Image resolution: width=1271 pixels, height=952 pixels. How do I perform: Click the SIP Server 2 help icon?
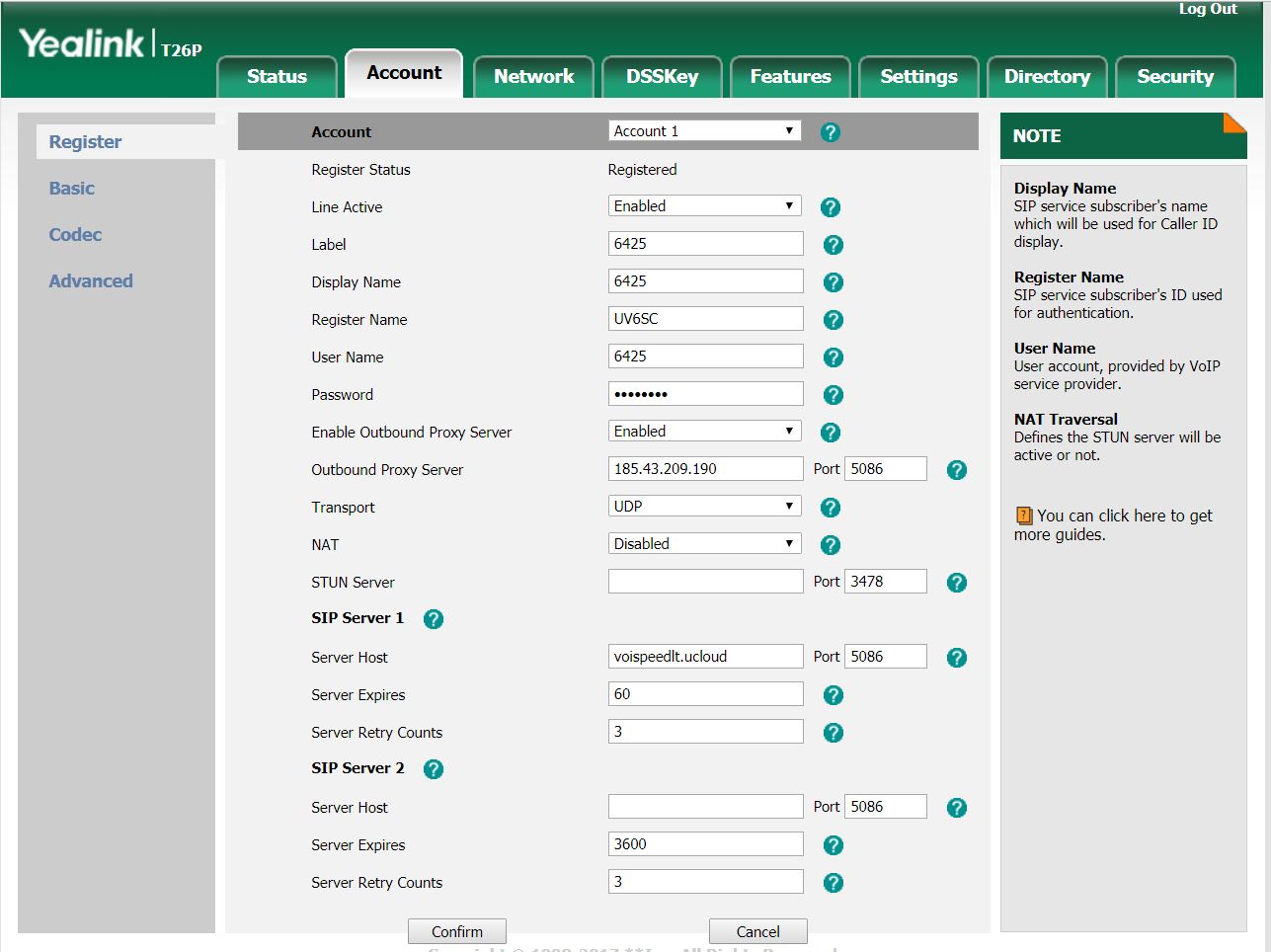tap(433, 768)
